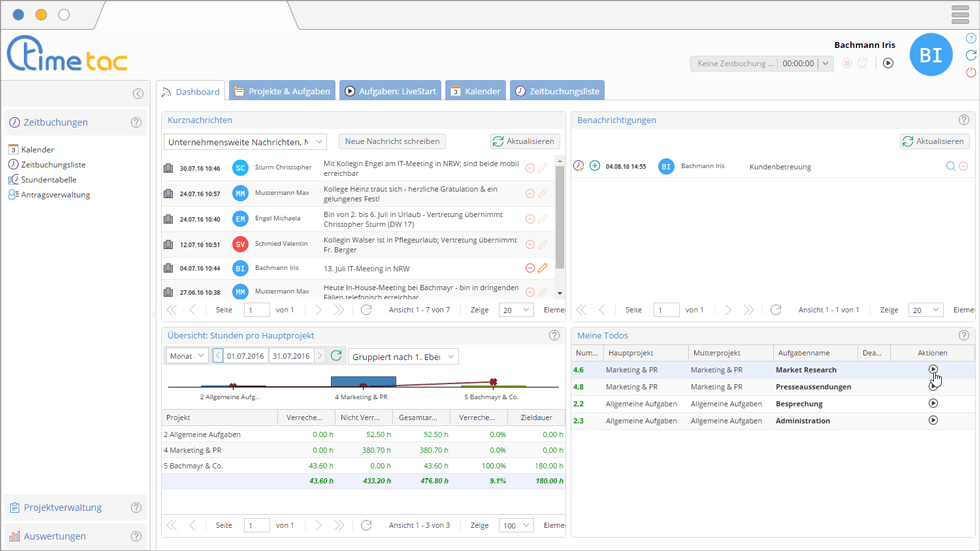
Task: Refresh the Stunden pro Hauptprojekt chart
Action: [336, 356]
